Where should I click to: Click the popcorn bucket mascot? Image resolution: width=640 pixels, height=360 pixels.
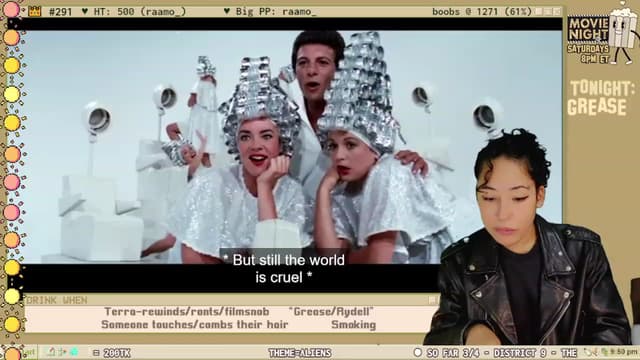tap(623, 33)
